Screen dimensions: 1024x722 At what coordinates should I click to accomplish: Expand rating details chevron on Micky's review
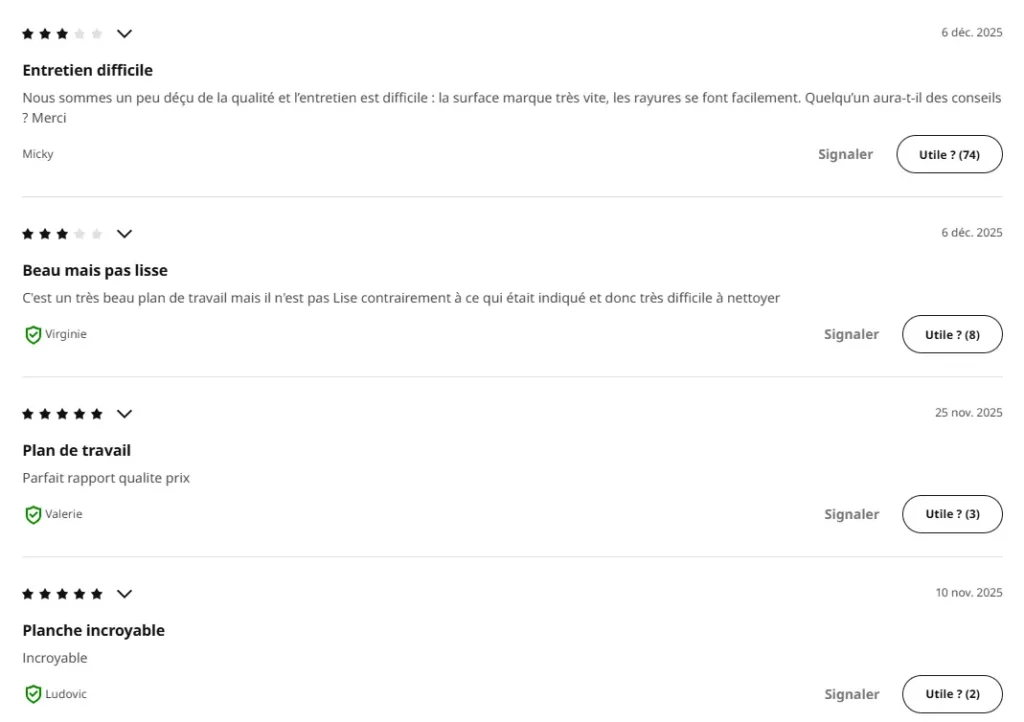tap(124, 34)
